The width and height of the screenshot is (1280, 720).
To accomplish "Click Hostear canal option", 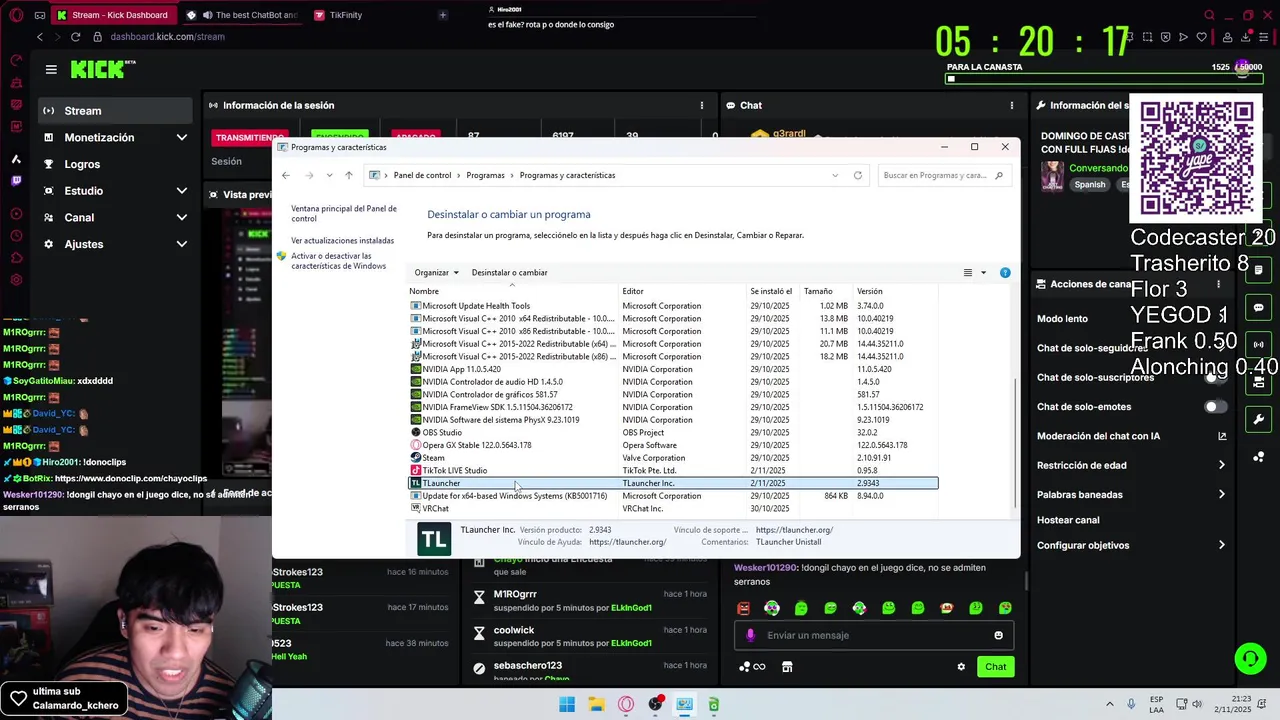I will [1068, 520].
